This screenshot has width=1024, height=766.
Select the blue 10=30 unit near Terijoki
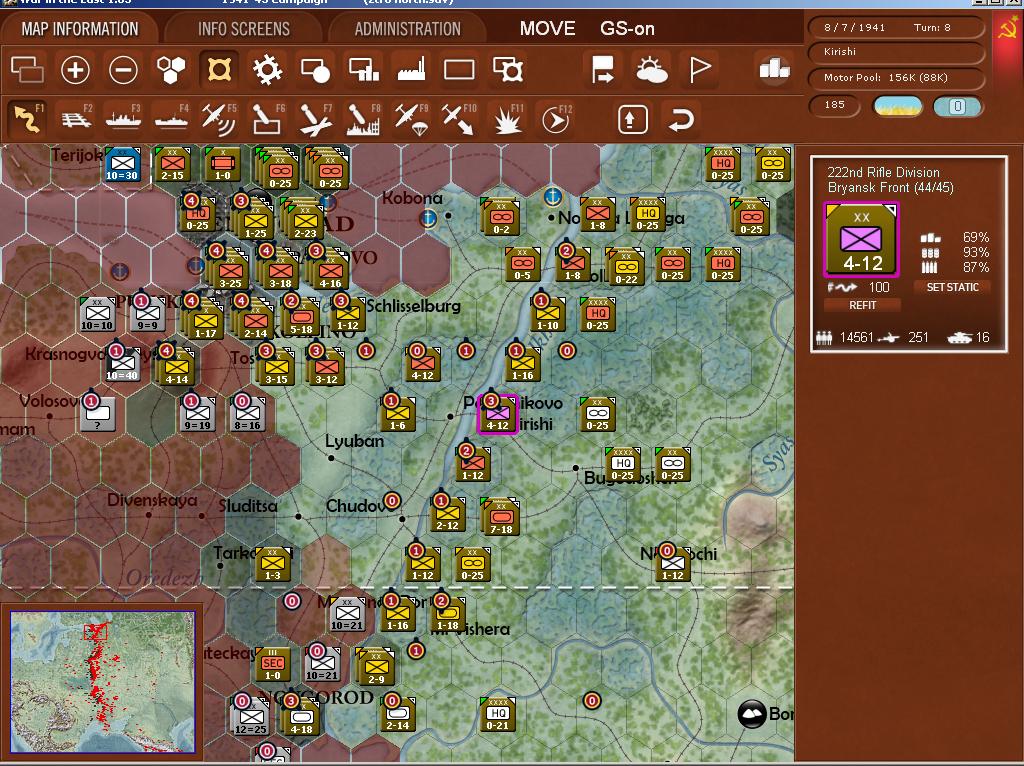point(122,165)
